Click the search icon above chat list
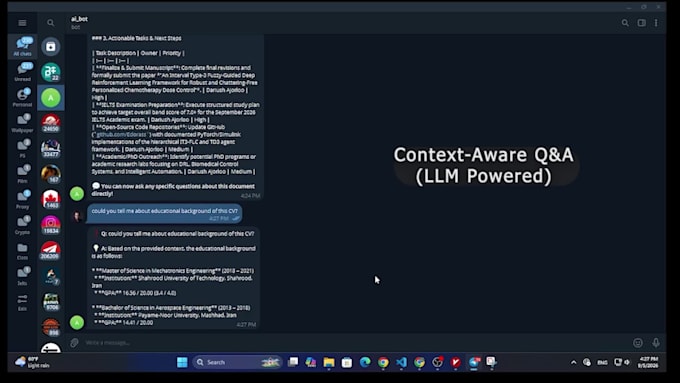The height and width of the screenshot is (383, 680). click(51, 23)
